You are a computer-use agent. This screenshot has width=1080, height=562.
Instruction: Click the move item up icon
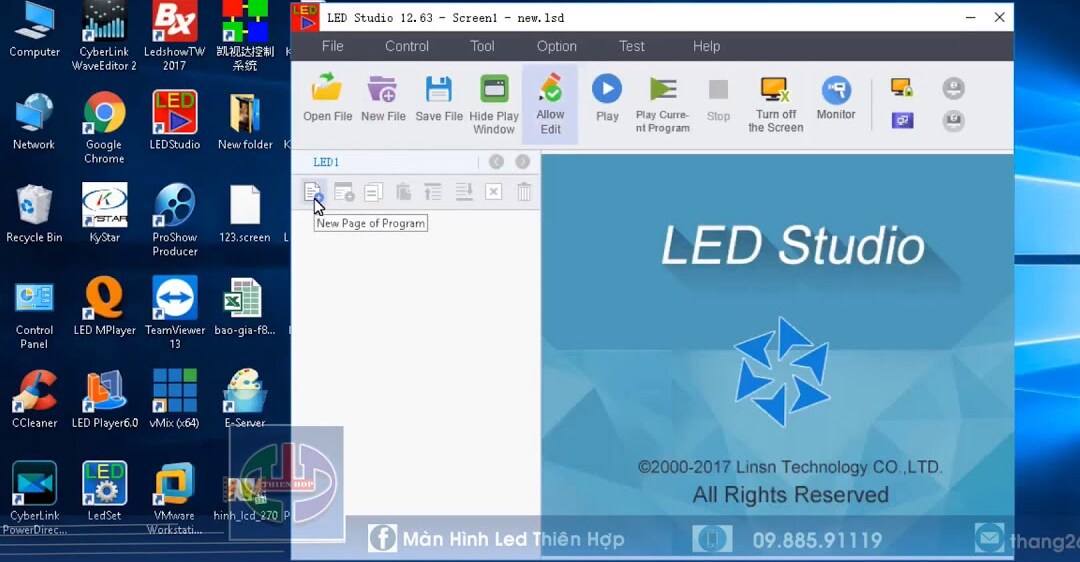coord(433,191)
